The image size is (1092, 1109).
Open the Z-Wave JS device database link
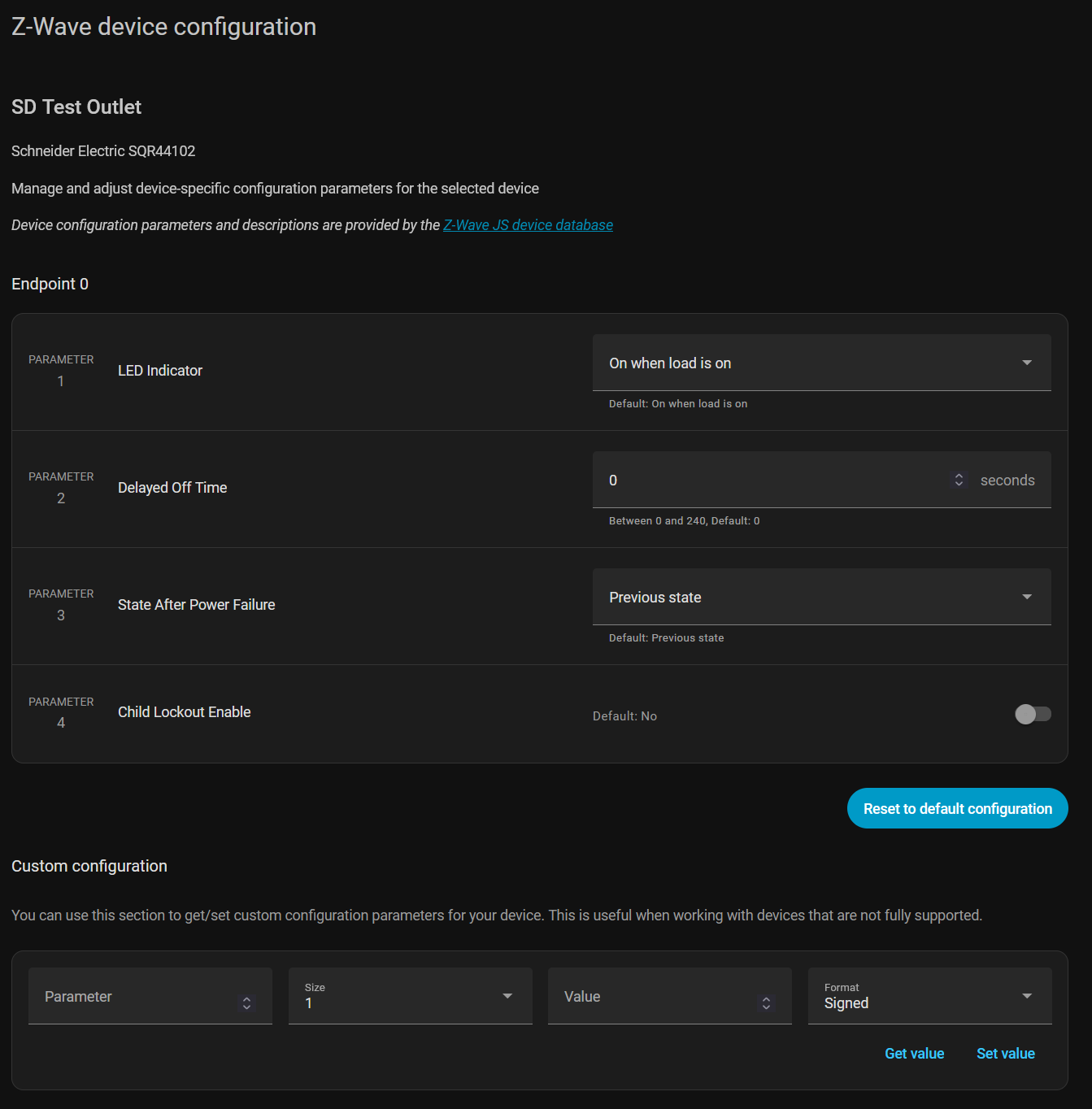(x=528, y=225)
